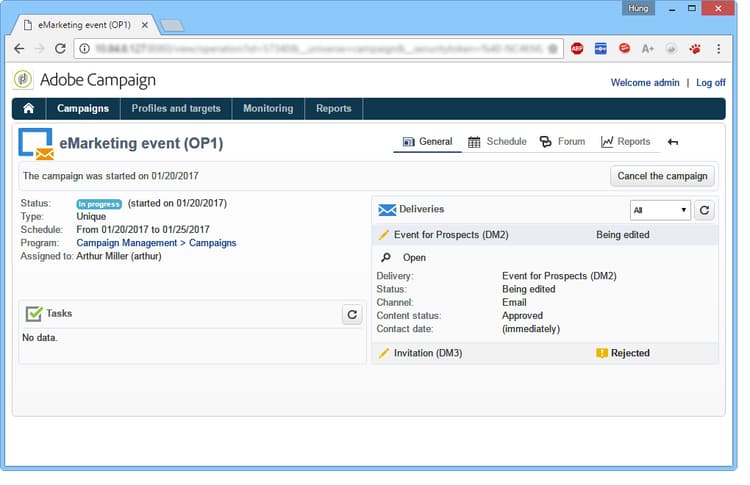750x485 pixels.
Task: Follow the Campaign Management program link
Action: pos(127,243)
